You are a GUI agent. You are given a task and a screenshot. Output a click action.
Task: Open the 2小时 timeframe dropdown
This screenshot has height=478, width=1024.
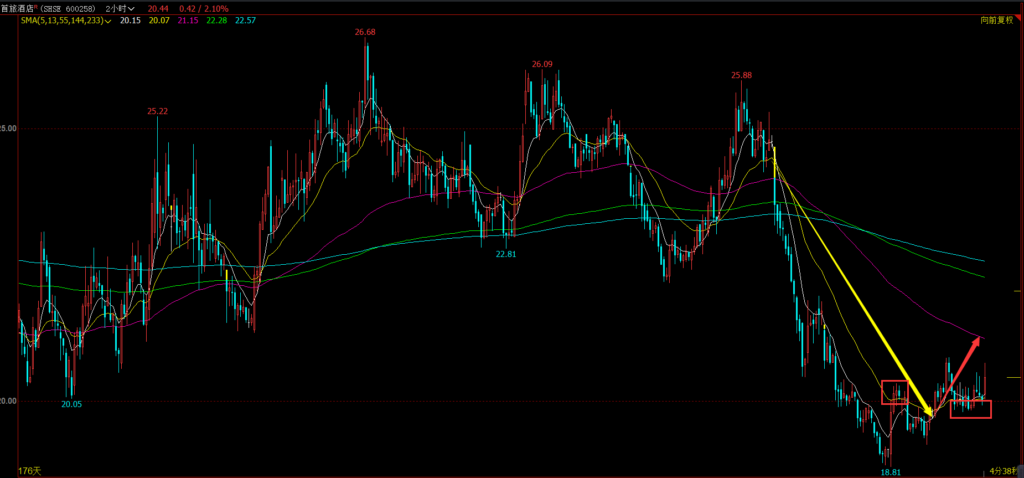tap(121, 8)
